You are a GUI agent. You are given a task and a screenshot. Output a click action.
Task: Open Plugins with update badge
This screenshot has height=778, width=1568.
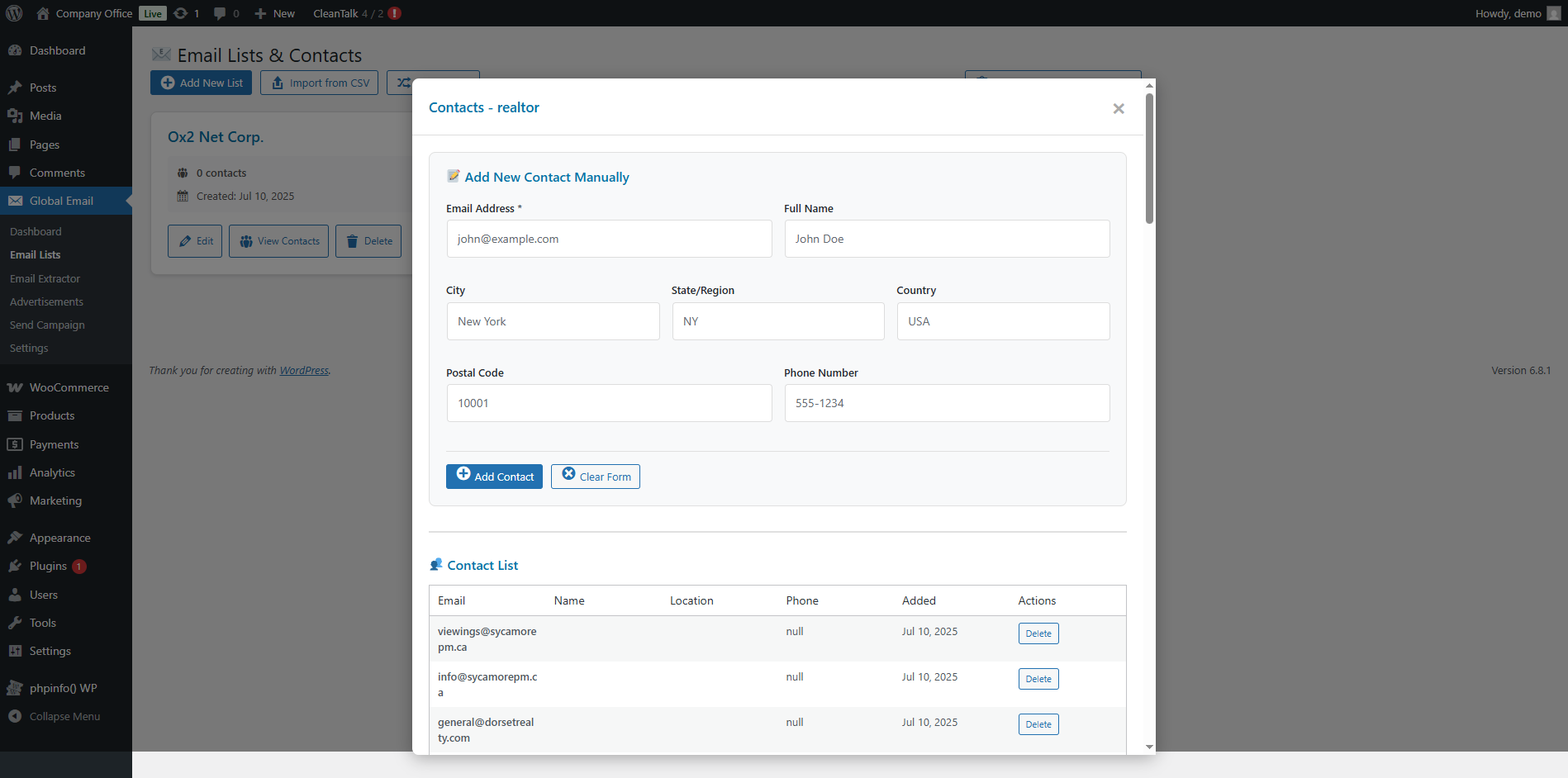(48, 566)
